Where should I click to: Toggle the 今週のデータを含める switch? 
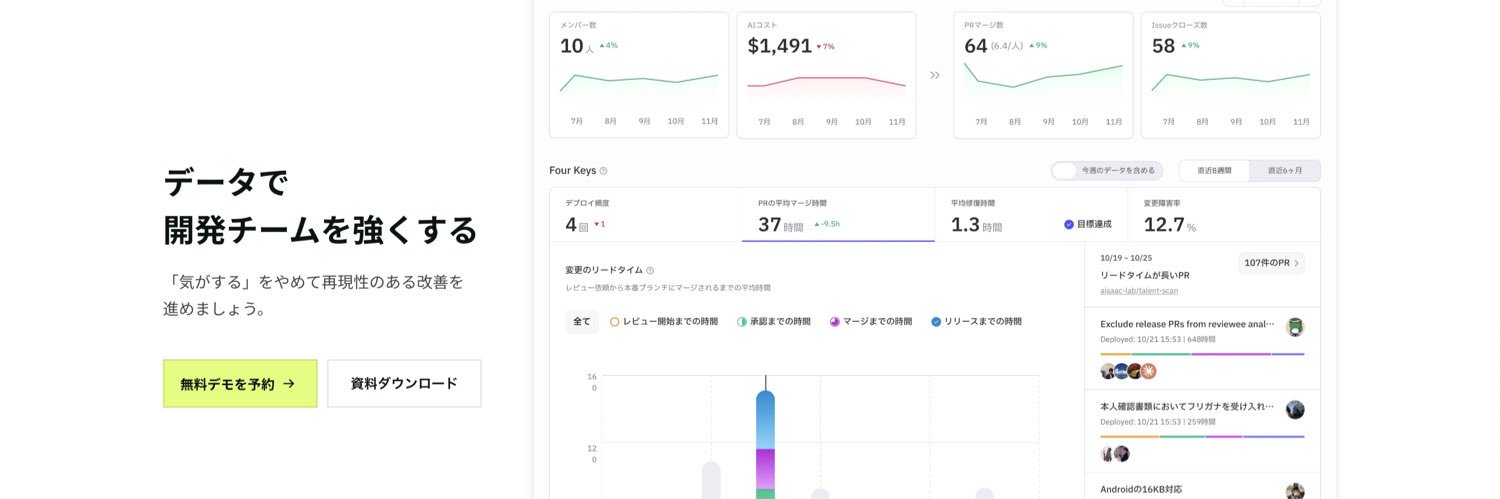tap(1064, 171)
